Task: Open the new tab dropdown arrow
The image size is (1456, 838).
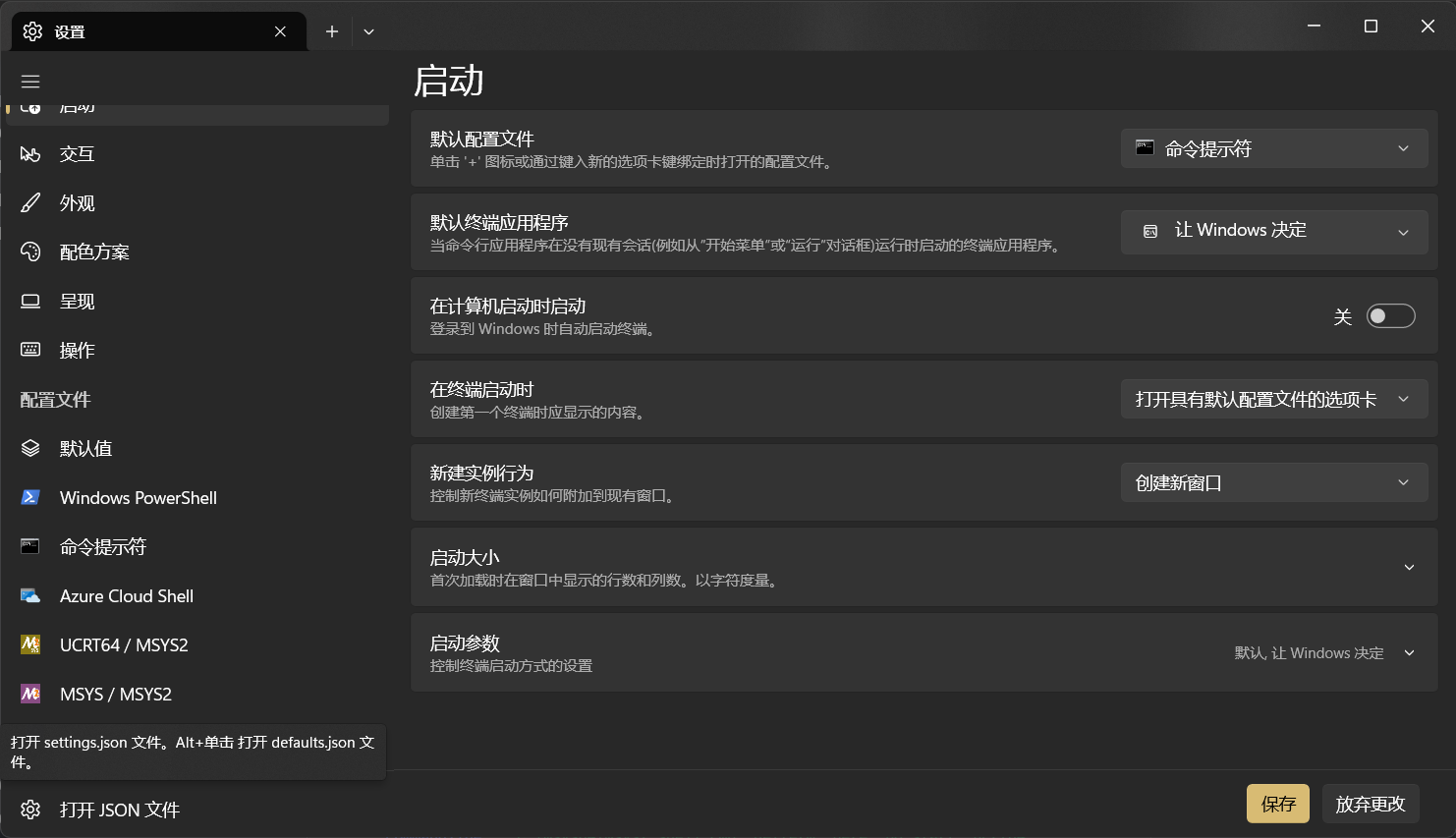Action: click(x=368, y=31)
